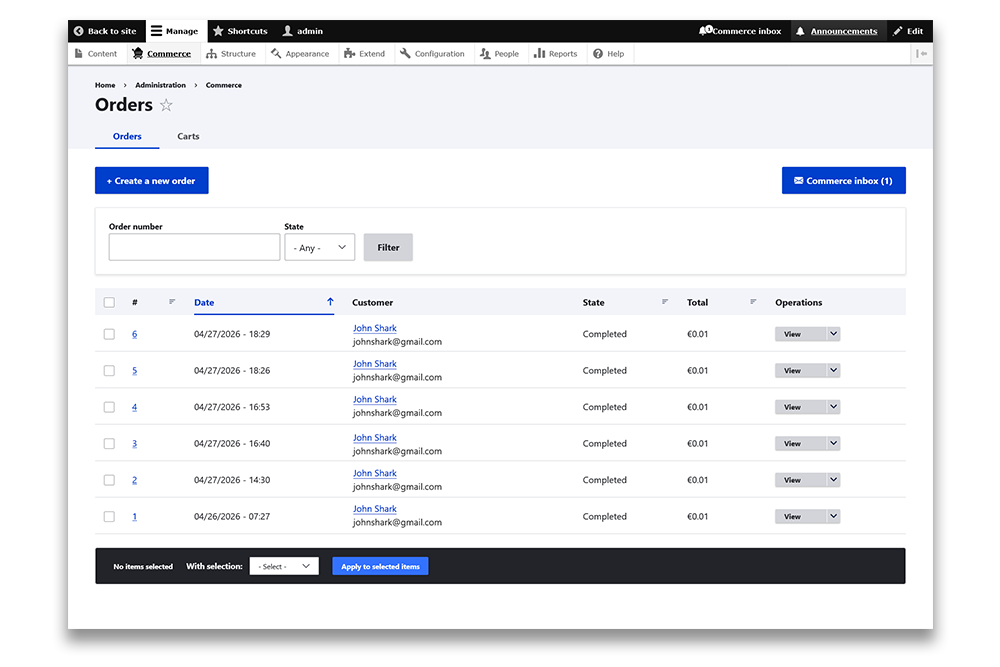Switch to the Carts tab
1000x667 pixels.
188,136
